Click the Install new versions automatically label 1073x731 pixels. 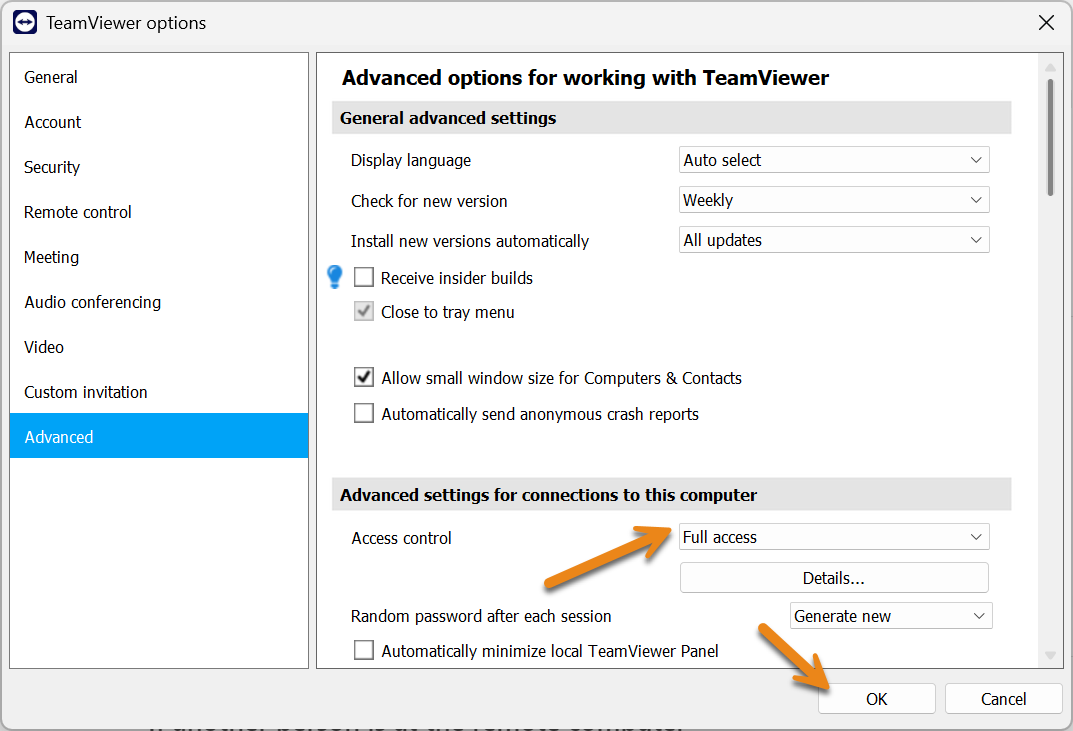click(469, 242)
